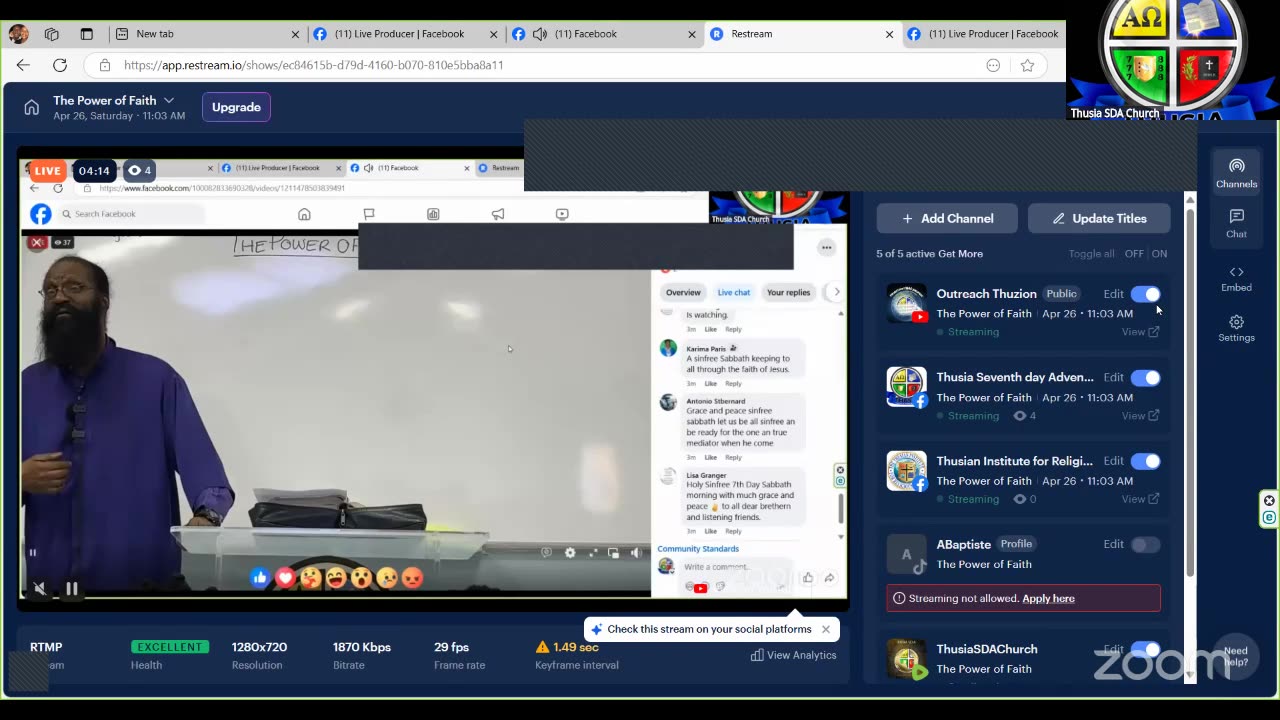Switch to last Live Producer Facebook tab
This screenshot has width=1280, height=720.
[983, 34]
